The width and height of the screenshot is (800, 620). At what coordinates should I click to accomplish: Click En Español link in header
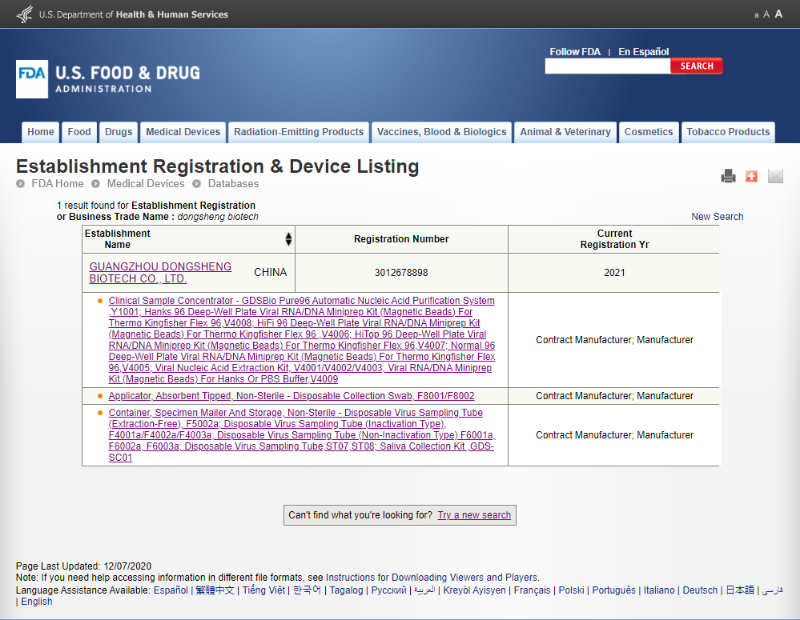[x=643, y=52]
